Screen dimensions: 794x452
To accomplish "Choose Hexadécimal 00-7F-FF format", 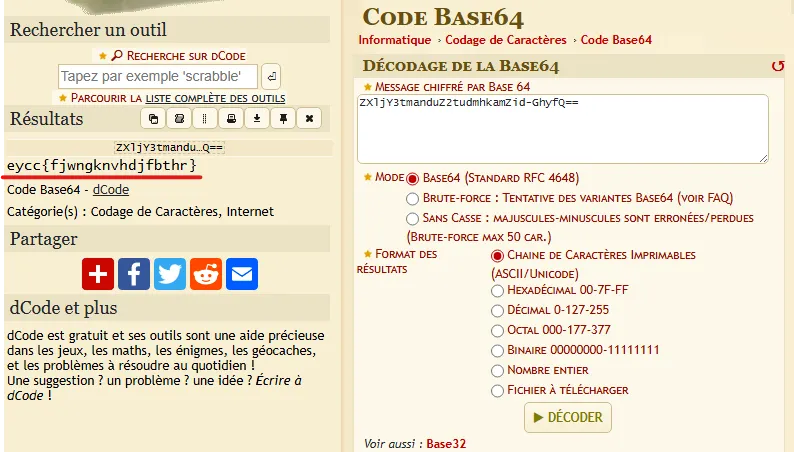I will 497,291.
